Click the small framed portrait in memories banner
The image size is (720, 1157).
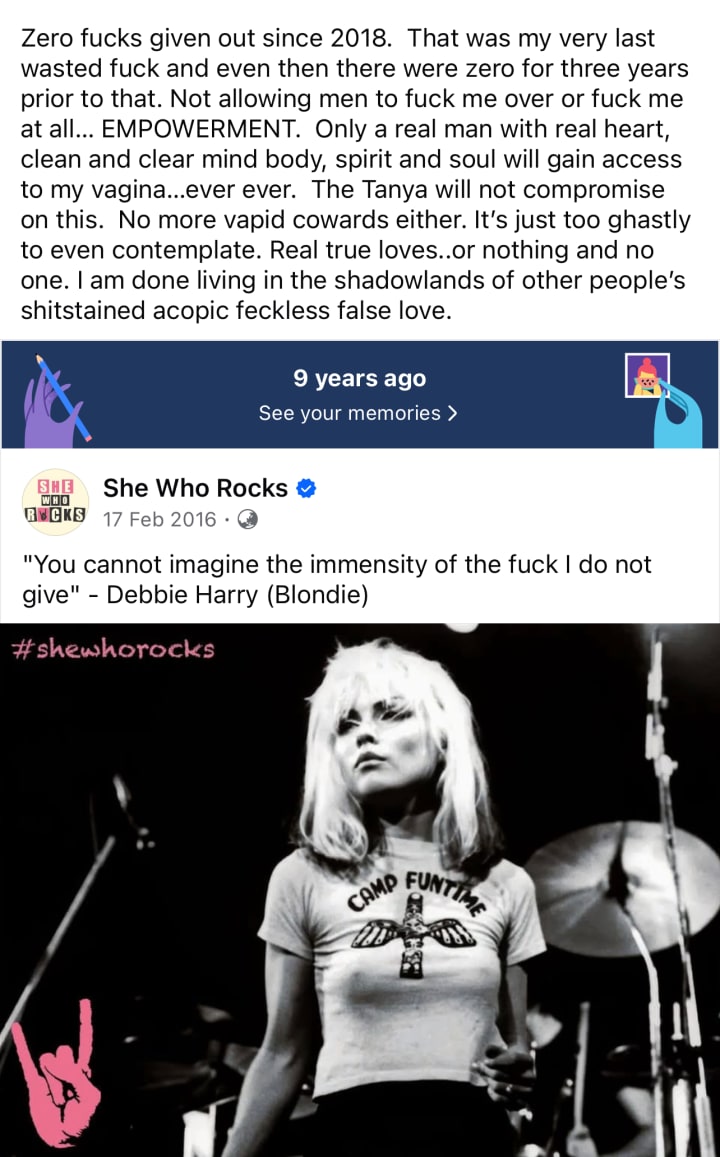click(647, 375)
